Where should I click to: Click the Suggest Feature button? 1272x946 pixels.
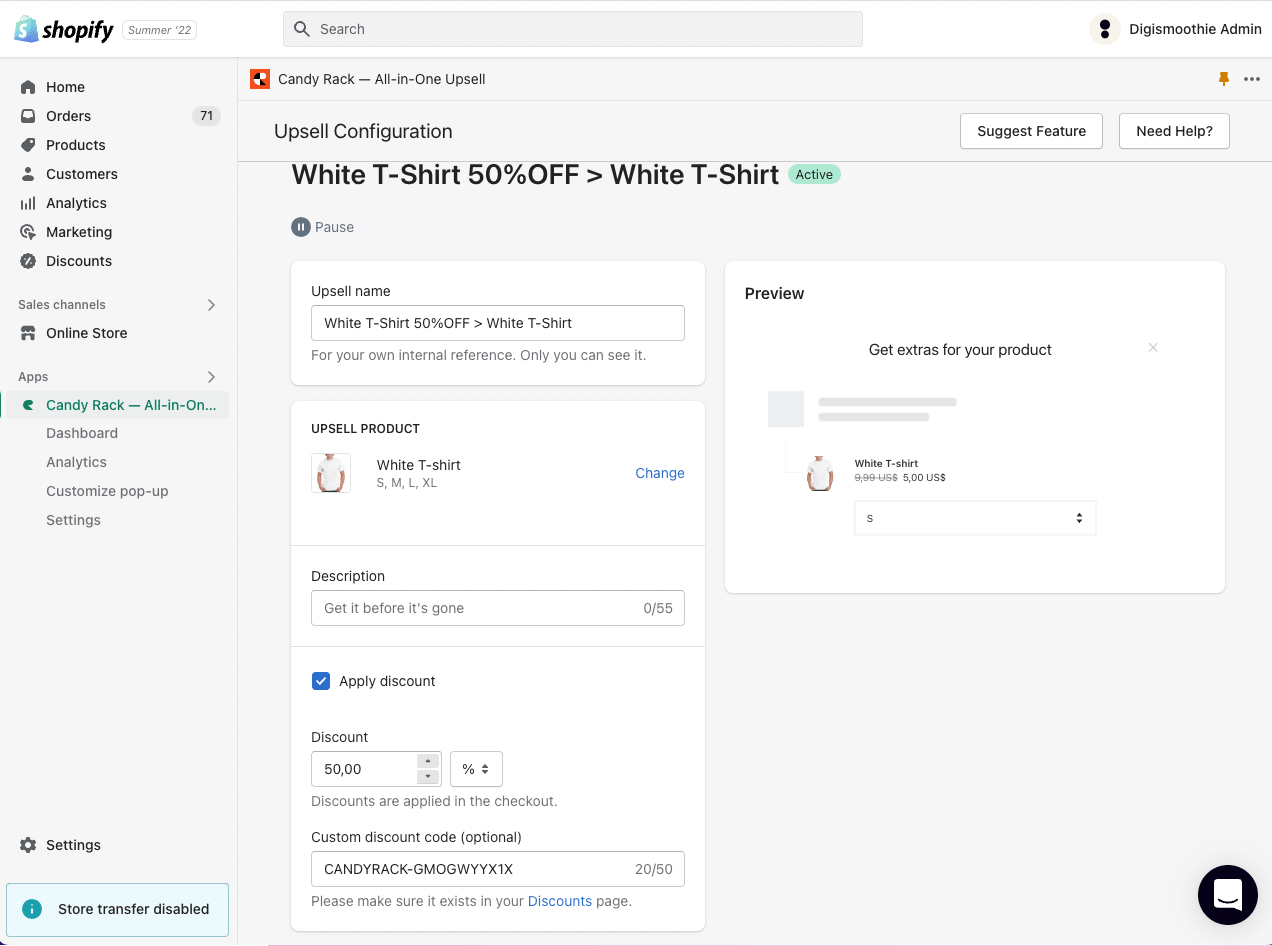click(1031, 131)
